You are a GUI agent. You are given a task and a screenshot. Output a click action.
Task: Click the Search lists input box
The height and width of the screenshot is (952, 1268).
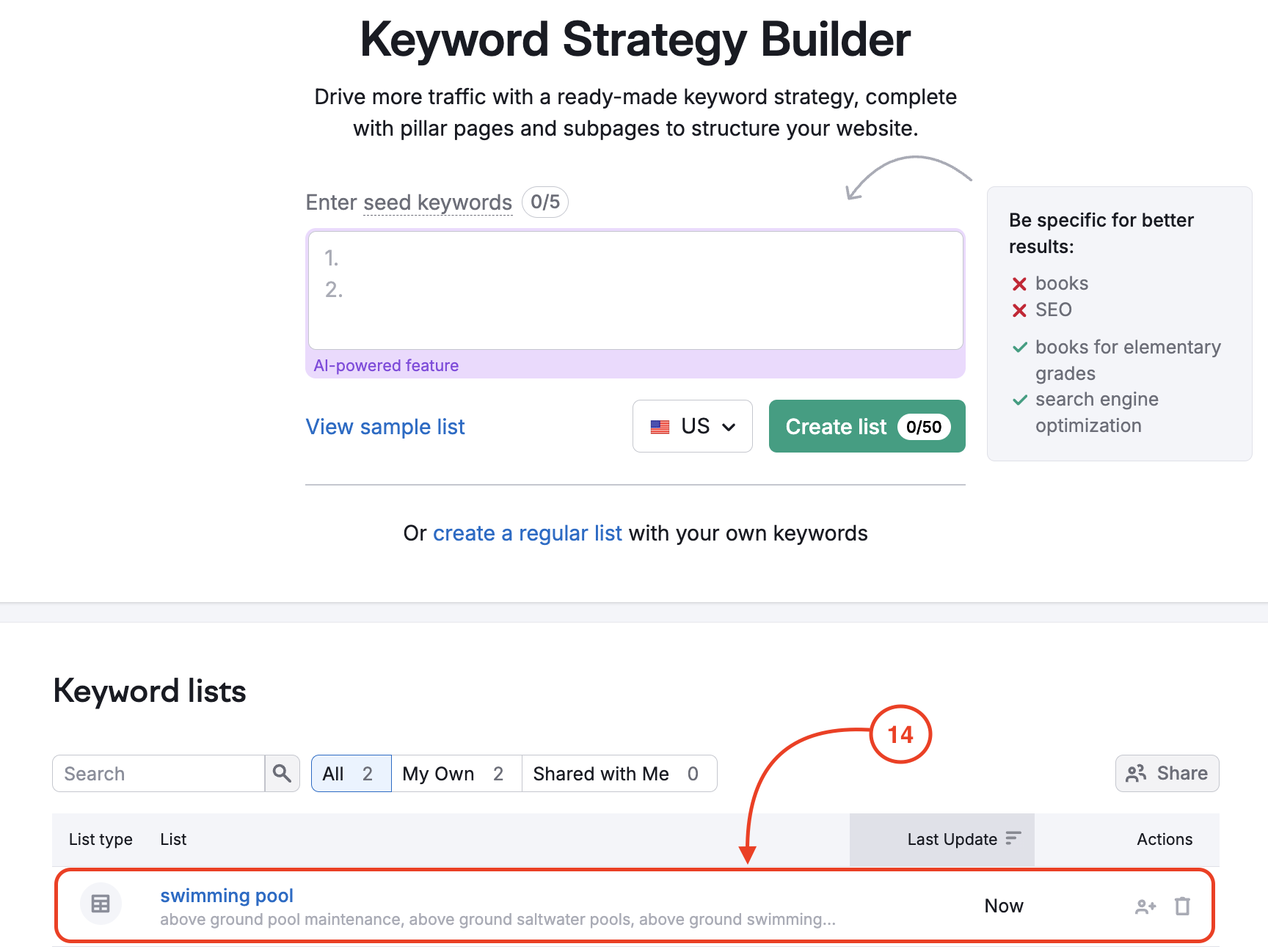click(x=158, y=773)
